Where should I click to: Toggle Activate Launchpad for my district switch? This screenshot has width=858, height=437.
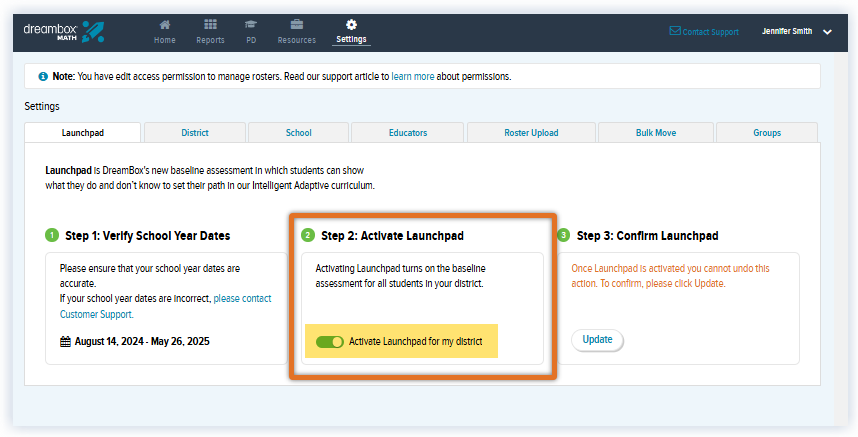pyautogui.click(x=329, y=342)
